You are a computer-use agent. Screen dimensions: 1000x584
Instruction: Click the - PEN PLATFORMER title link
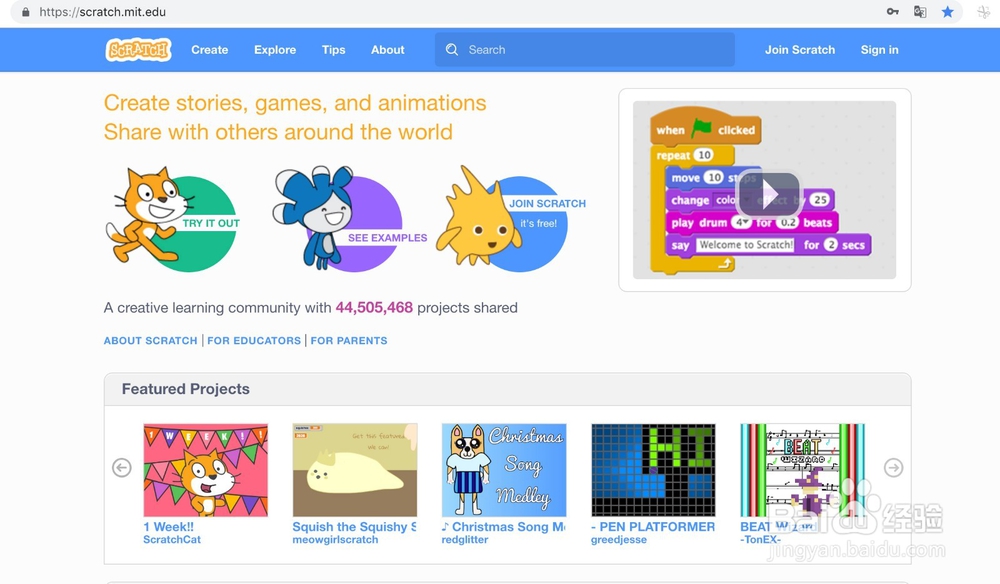pos(653,527)
